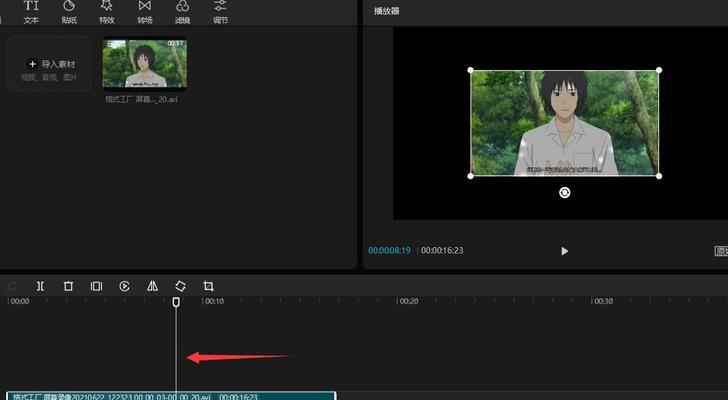Image resolution: width=728 pixels, height=400 pixels.
Task: Click the undo arrow in timeline toolbar
Action: coord(13,286)
